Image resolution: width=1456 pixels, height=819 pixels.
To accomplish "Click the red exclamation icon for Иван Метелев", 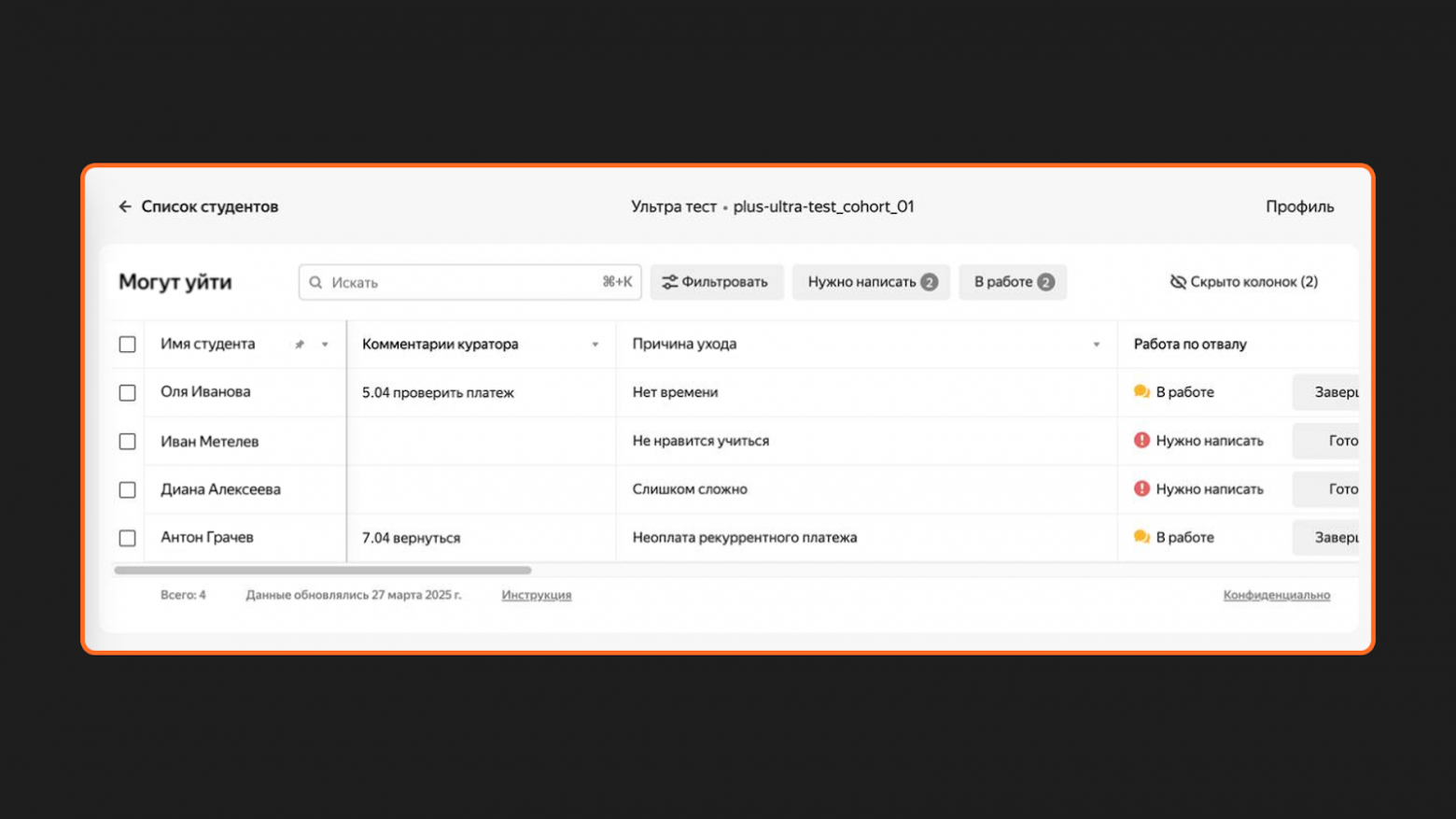I will coord(1141,440).
